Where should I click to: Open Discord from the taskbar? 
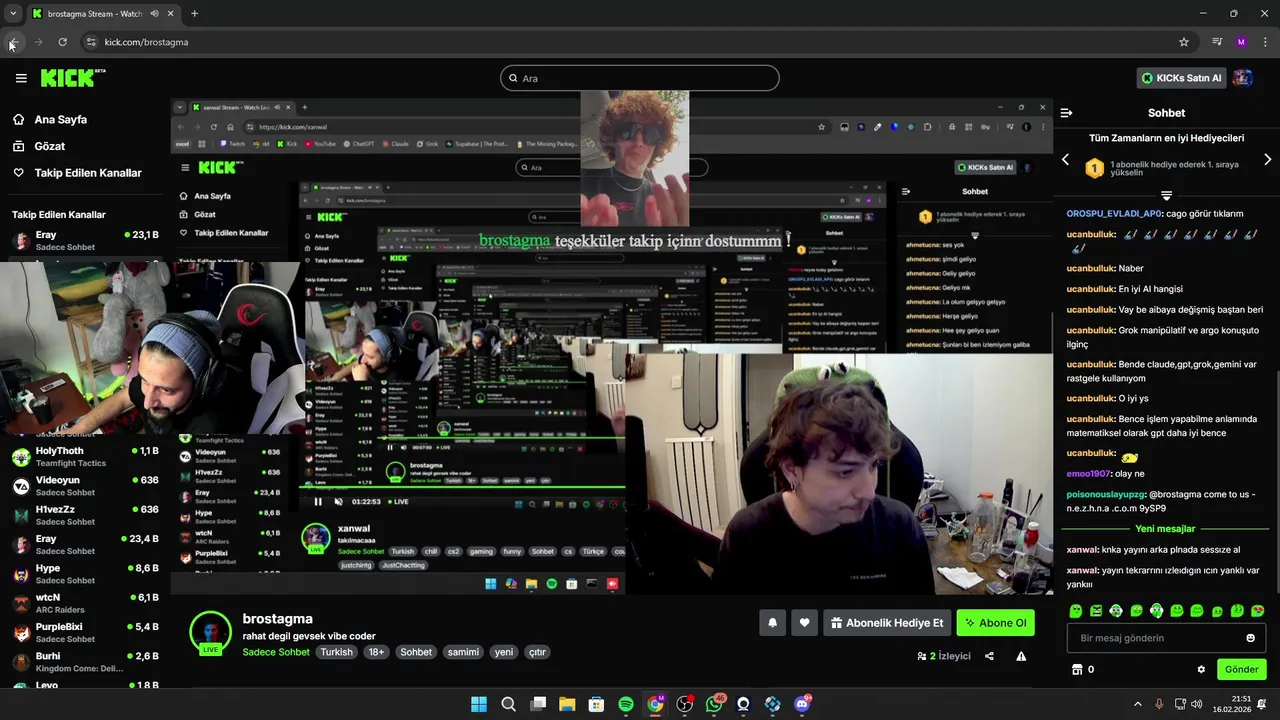[802, 704]
